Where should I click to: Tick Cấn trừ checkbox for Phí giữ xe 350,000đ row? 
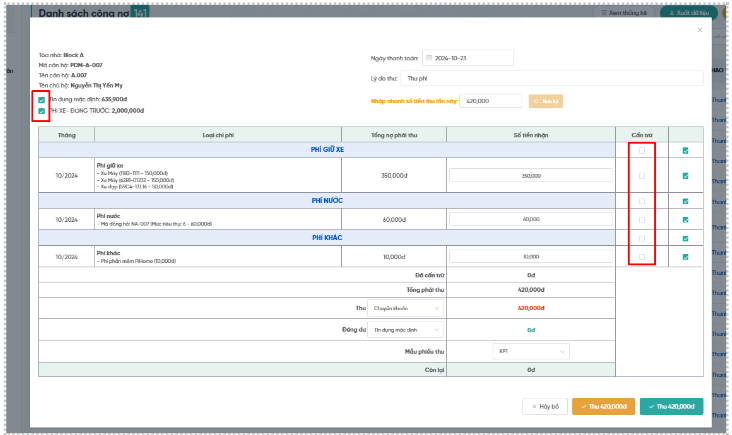click(x=642, y=175)
